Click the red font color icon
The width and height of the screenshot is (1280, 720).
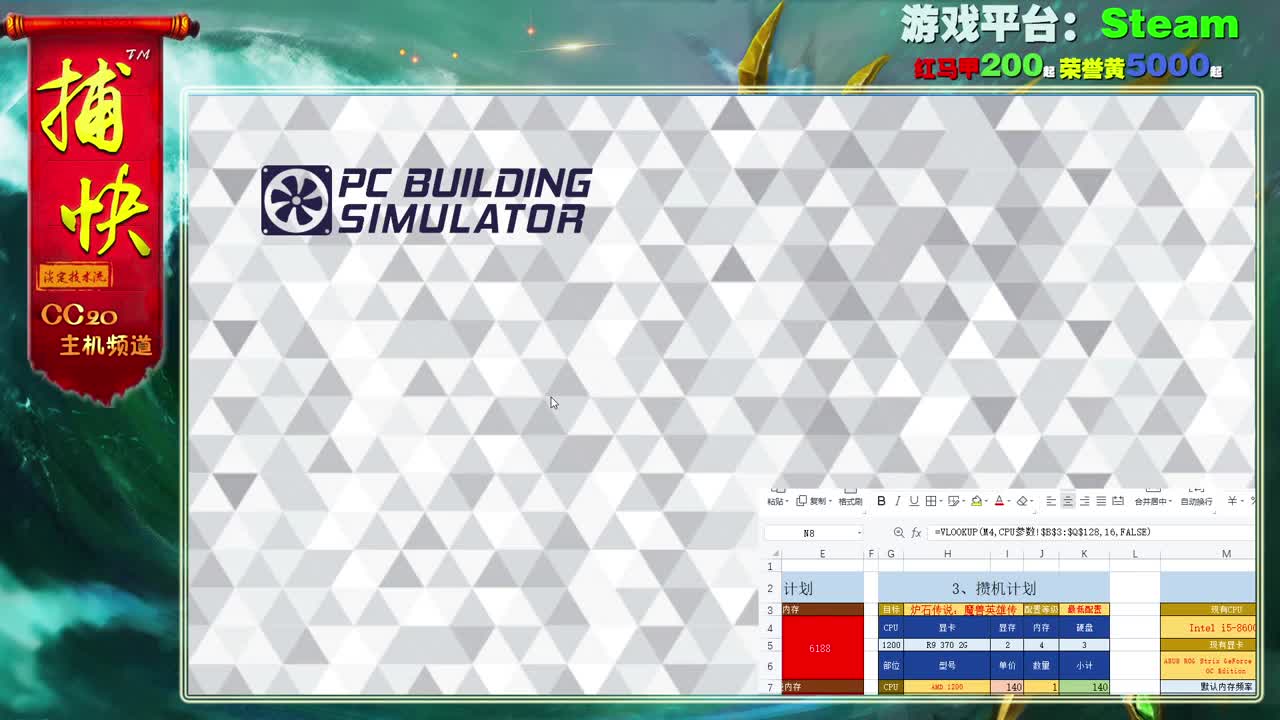[x=999, y=501]
